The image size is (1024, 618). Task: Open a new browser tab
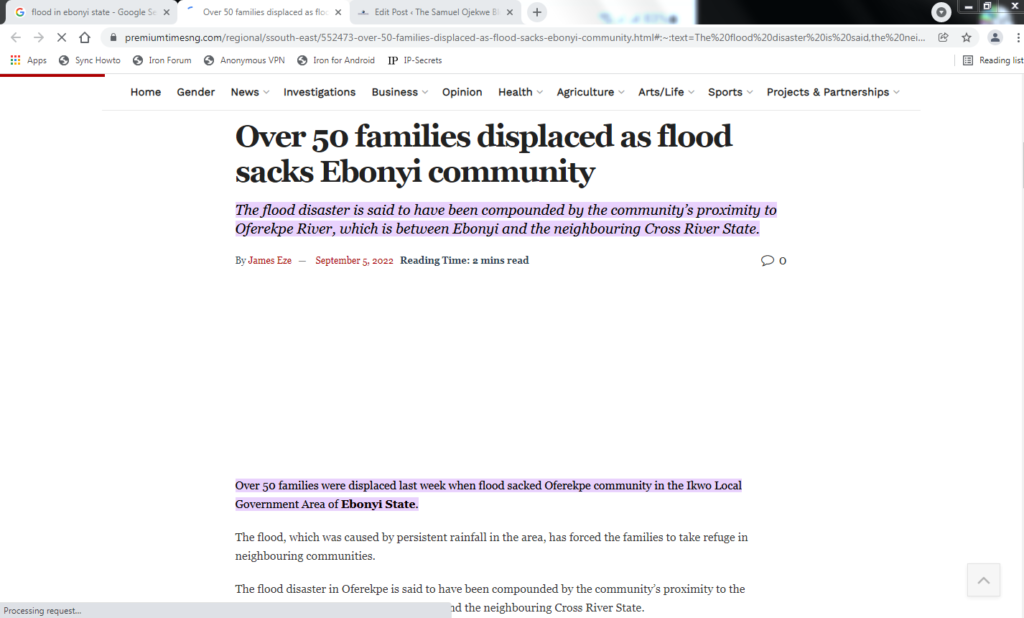[537, 12]
